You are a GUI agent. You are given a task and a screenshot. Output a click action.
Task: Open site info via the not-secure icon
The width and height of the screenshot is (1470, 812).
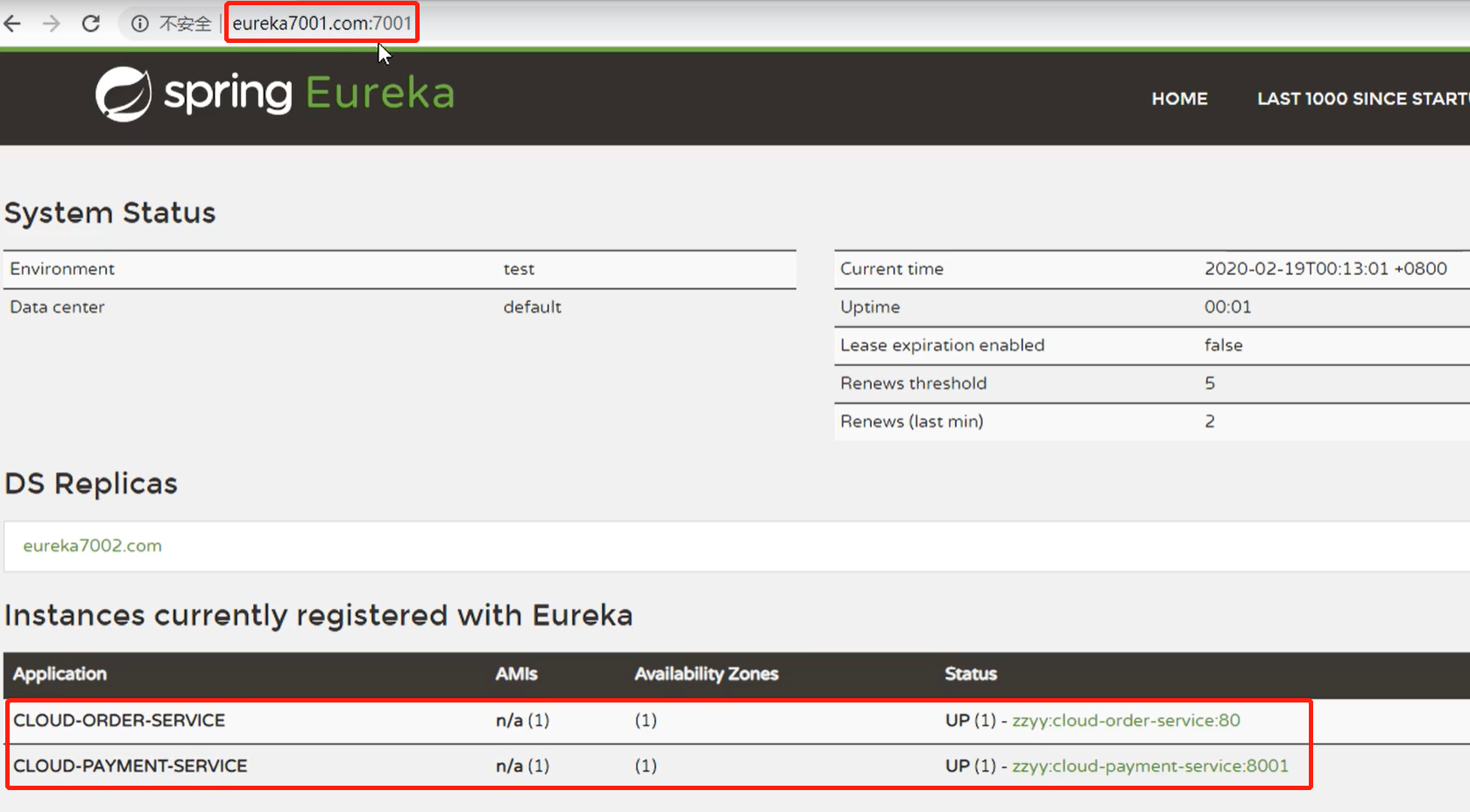point(140,24)
